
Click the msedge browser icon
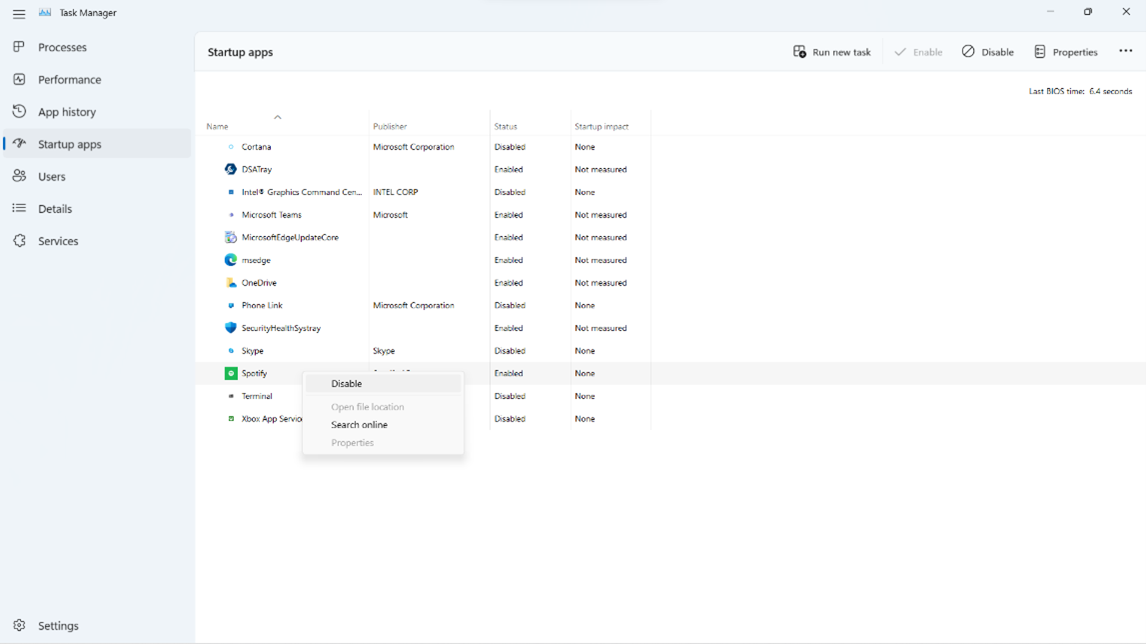(231, 260)
